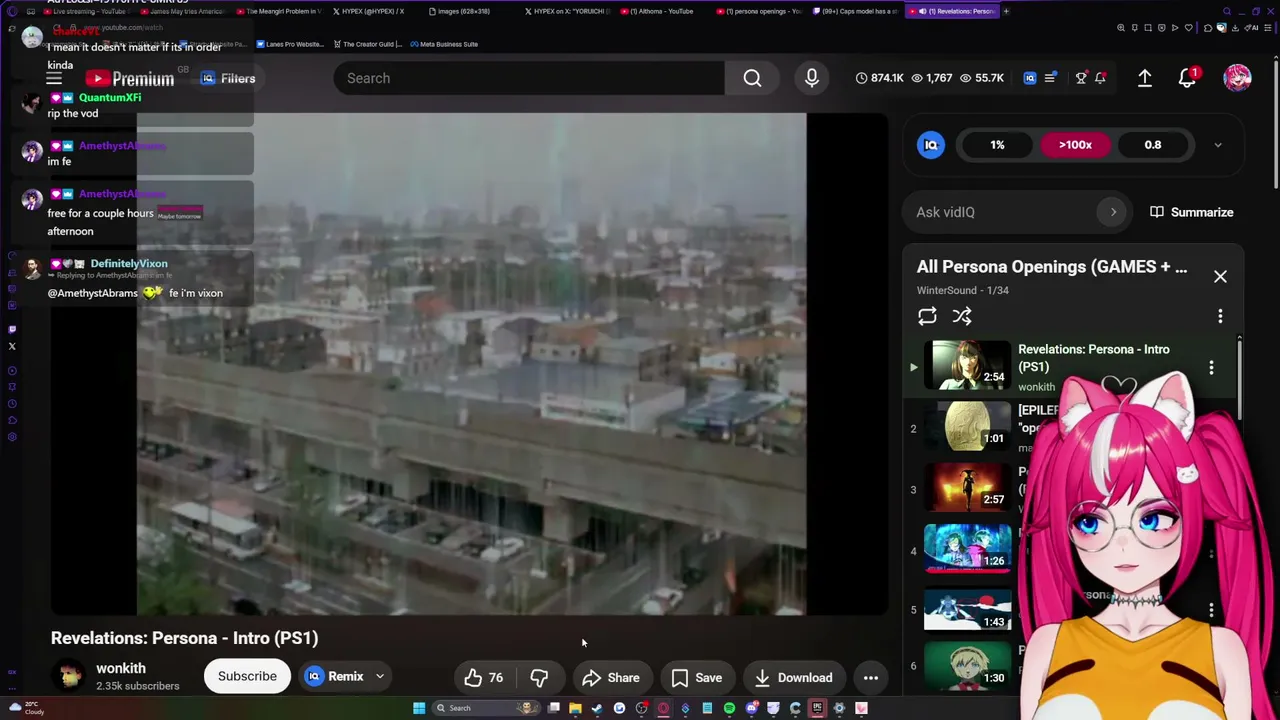Dislike the video
Screen dimensions: 1280x720
pos(539,677)
